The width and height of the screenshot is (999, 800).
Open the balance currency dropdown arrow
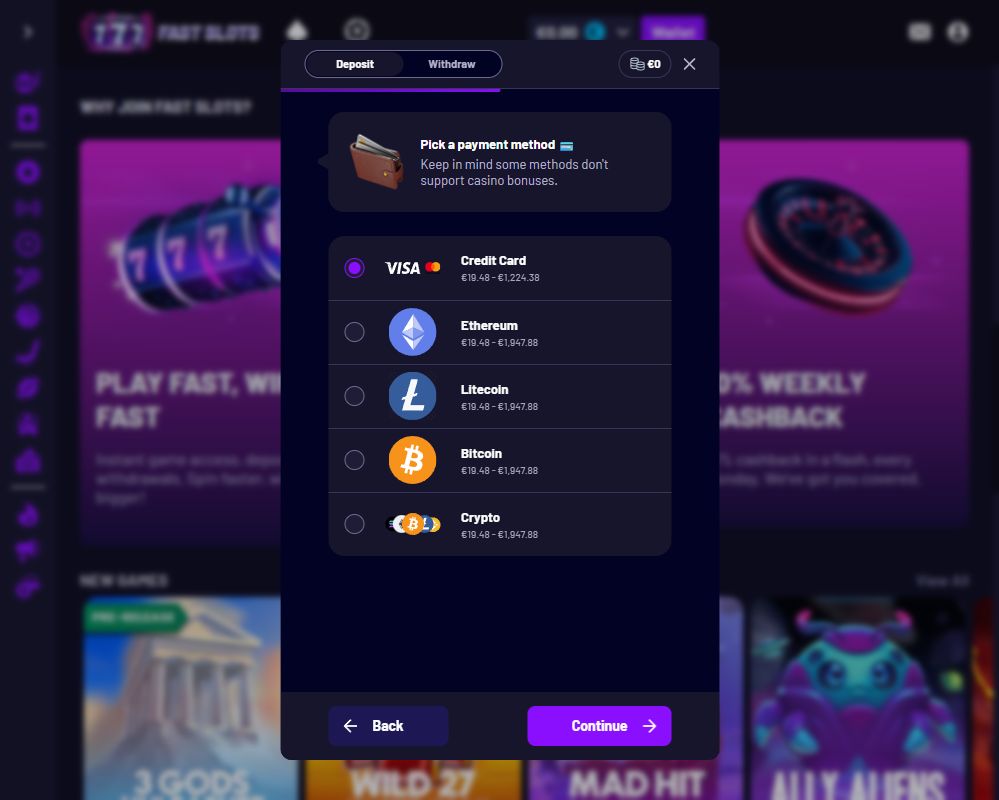623,31
